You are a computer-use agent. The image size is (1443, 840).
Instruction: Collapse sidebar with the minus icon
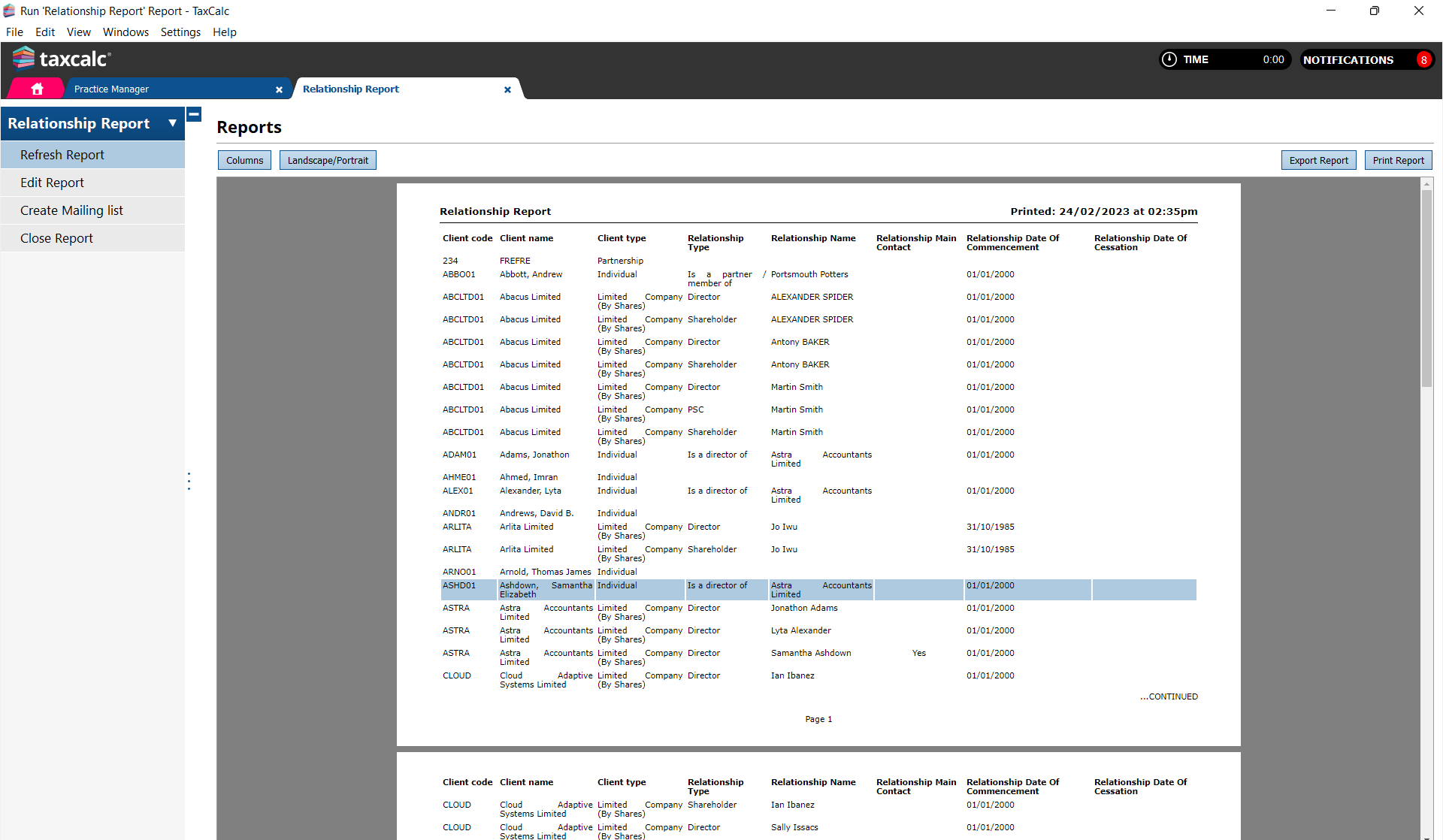194,114
